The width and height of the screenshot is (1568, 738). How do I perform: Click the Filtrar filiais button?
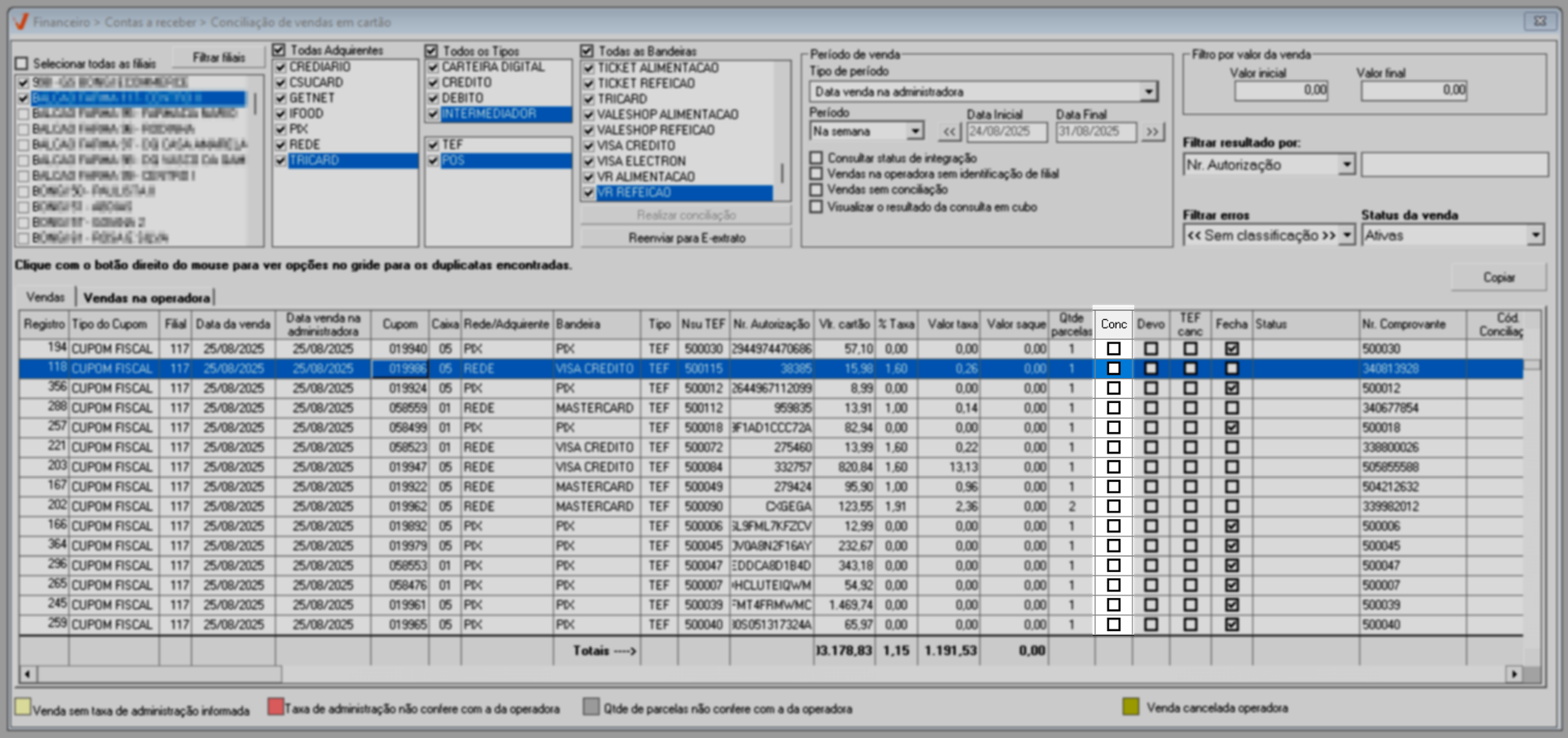click(x=218, y=57)
